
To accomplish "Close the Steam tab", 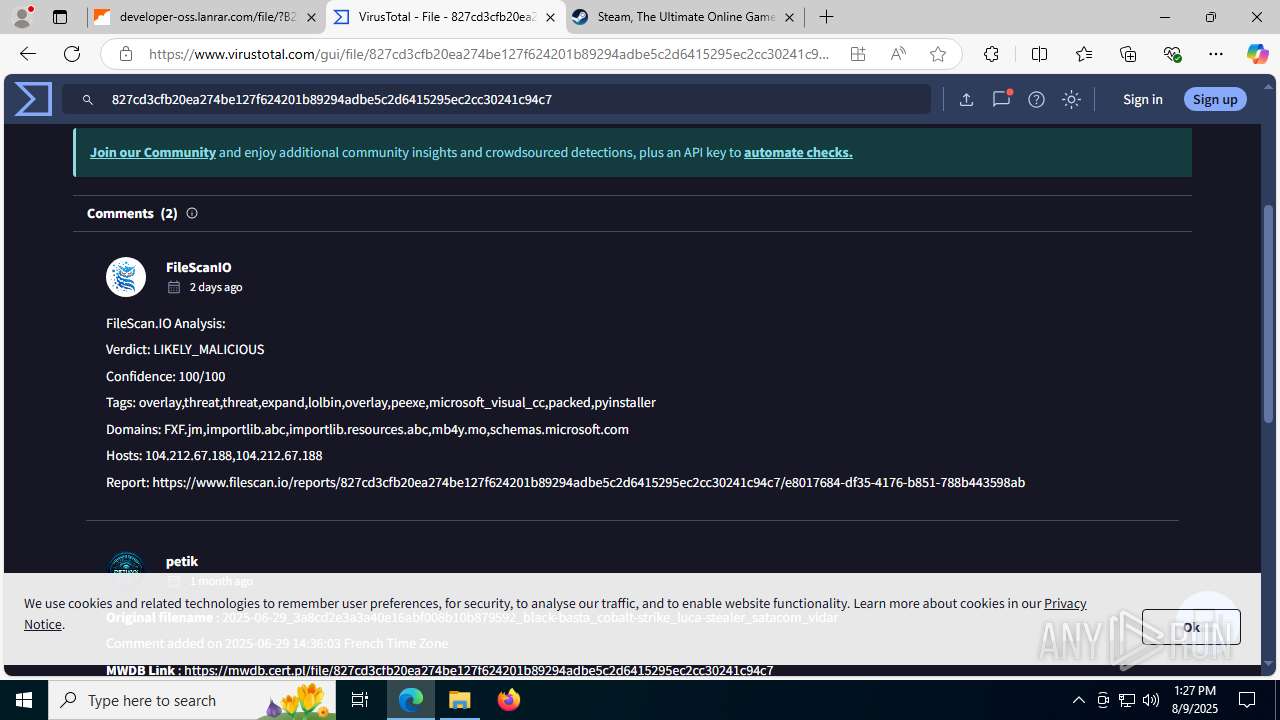I will (789, 17).
